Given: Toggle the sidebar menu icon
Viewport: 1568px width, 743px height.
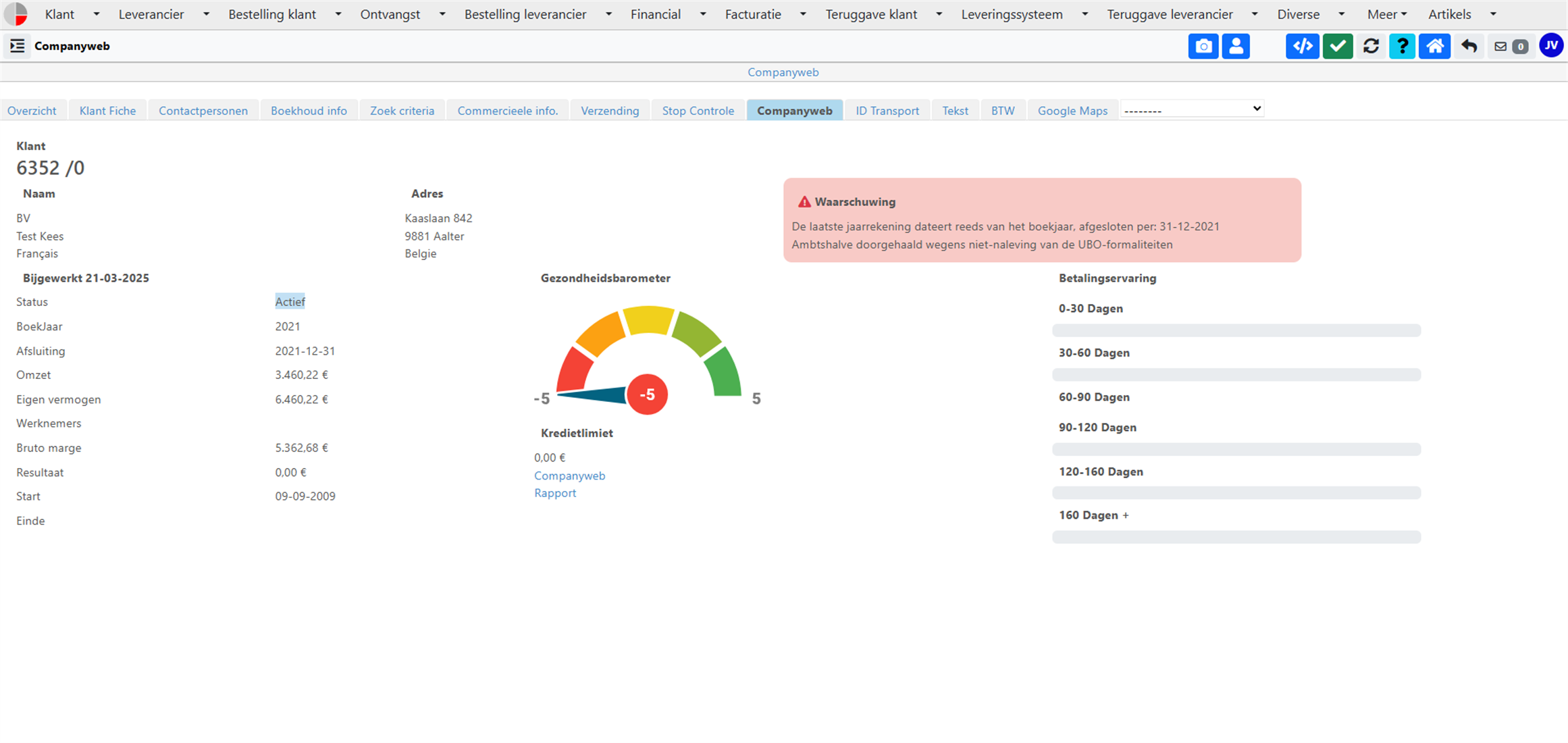Looking at the screenshot, I should 18,46.
